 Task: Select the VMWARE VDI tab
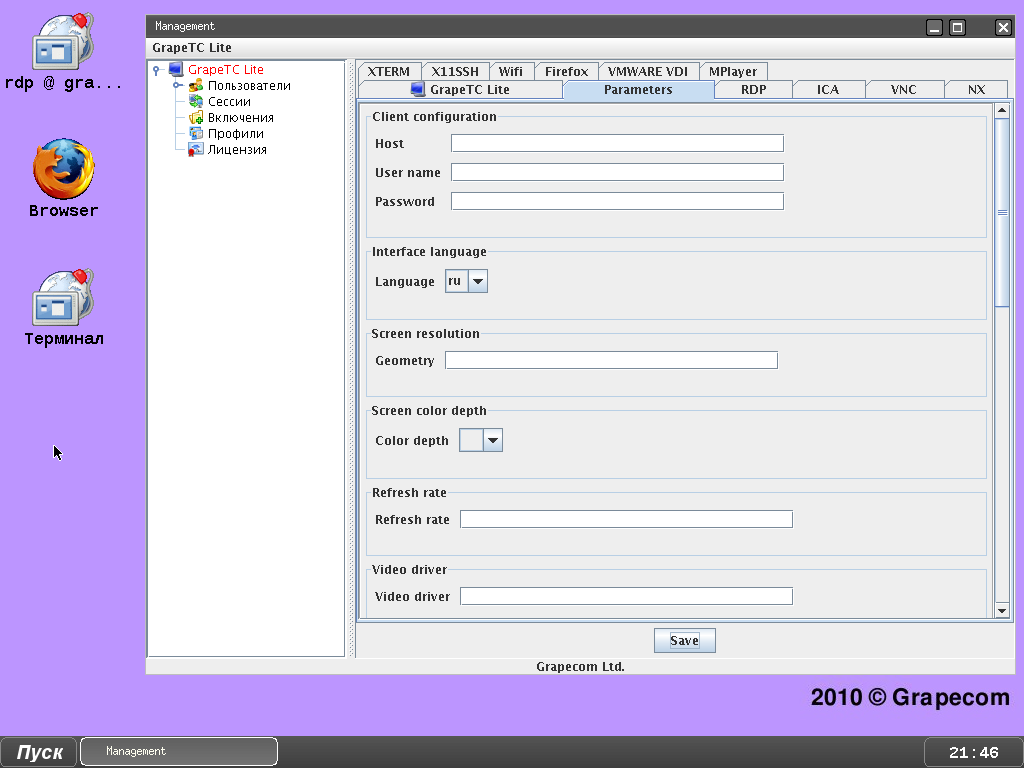[648, 71]
